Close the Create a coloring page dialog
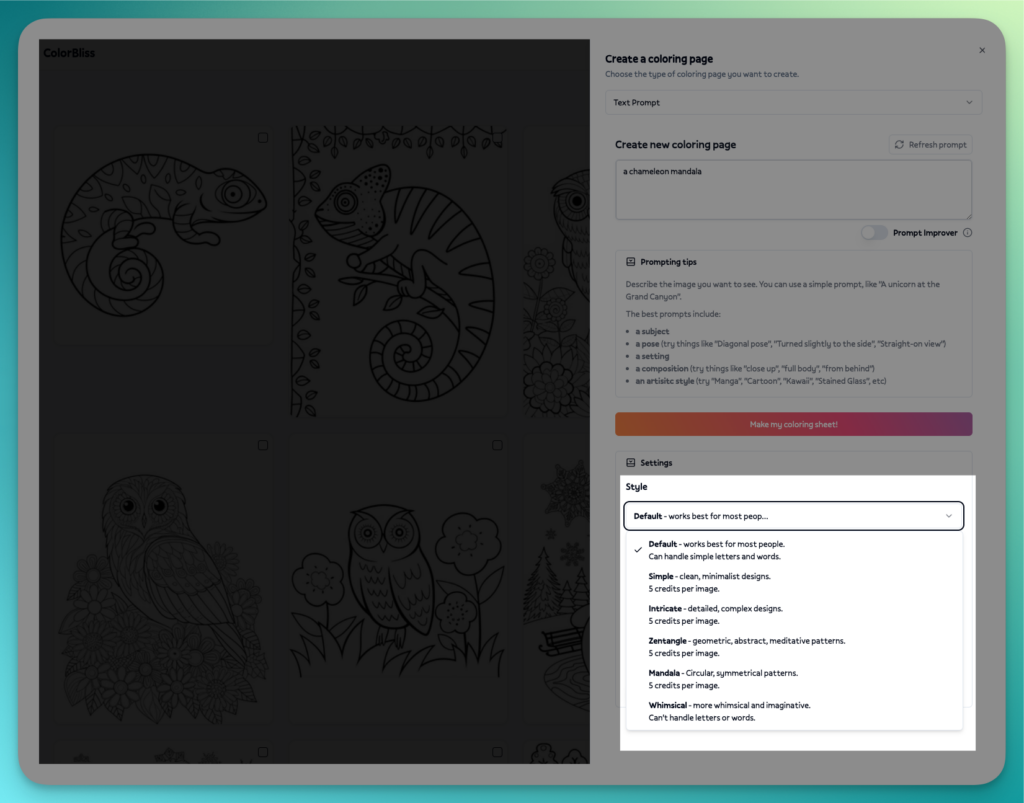Image resolution: width=1024 pixels, height=803 pixels. coord(982,50)
